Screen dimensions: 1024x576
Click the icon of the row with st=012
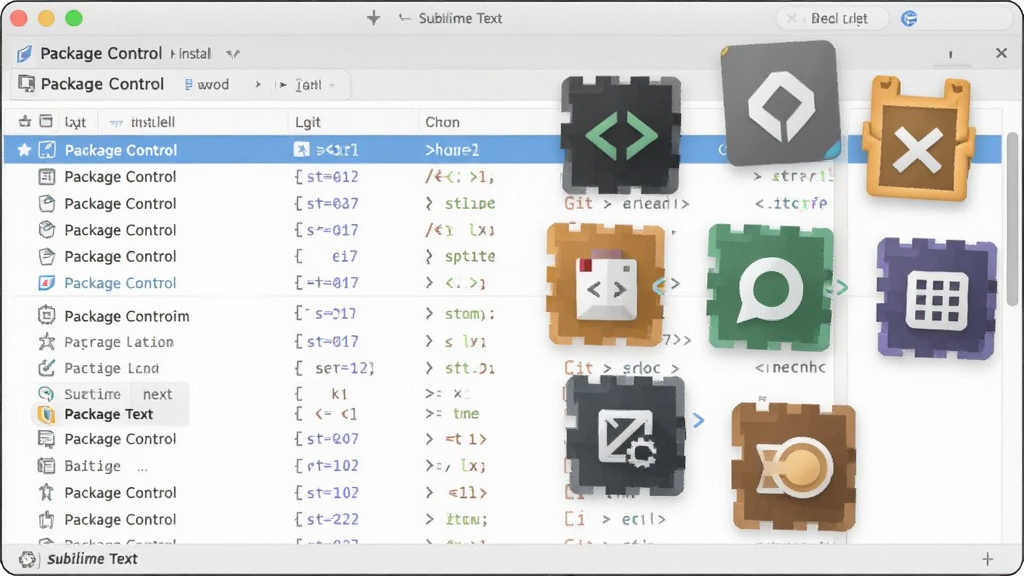pyautogui.click(x=46, y=176)
